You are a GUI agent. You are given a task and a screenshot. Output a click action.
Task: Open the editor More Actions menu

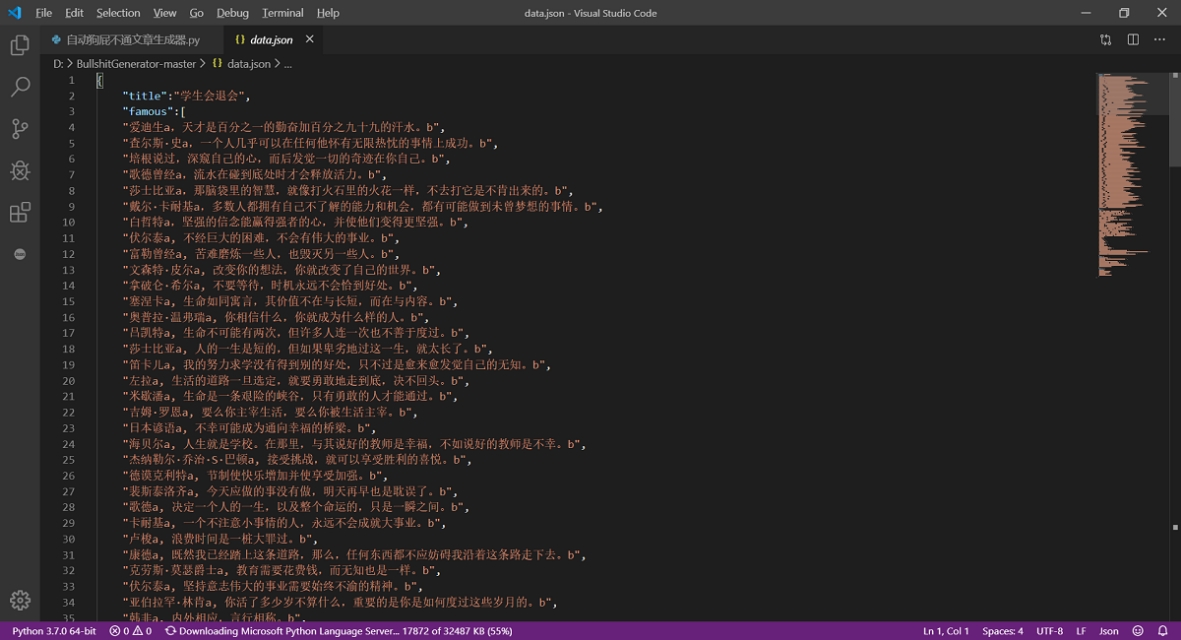coord(1160,40)
